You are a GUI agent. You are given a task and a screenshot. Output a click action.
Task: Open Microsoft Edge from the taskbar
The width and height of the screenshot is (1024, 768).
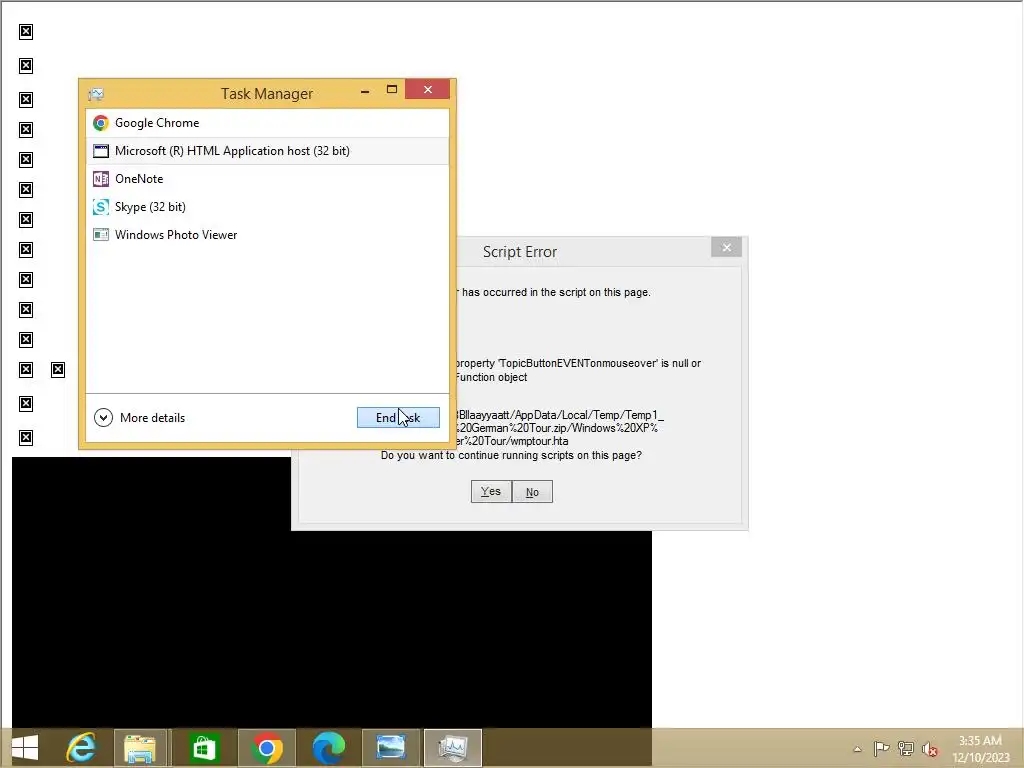(328, 748)
